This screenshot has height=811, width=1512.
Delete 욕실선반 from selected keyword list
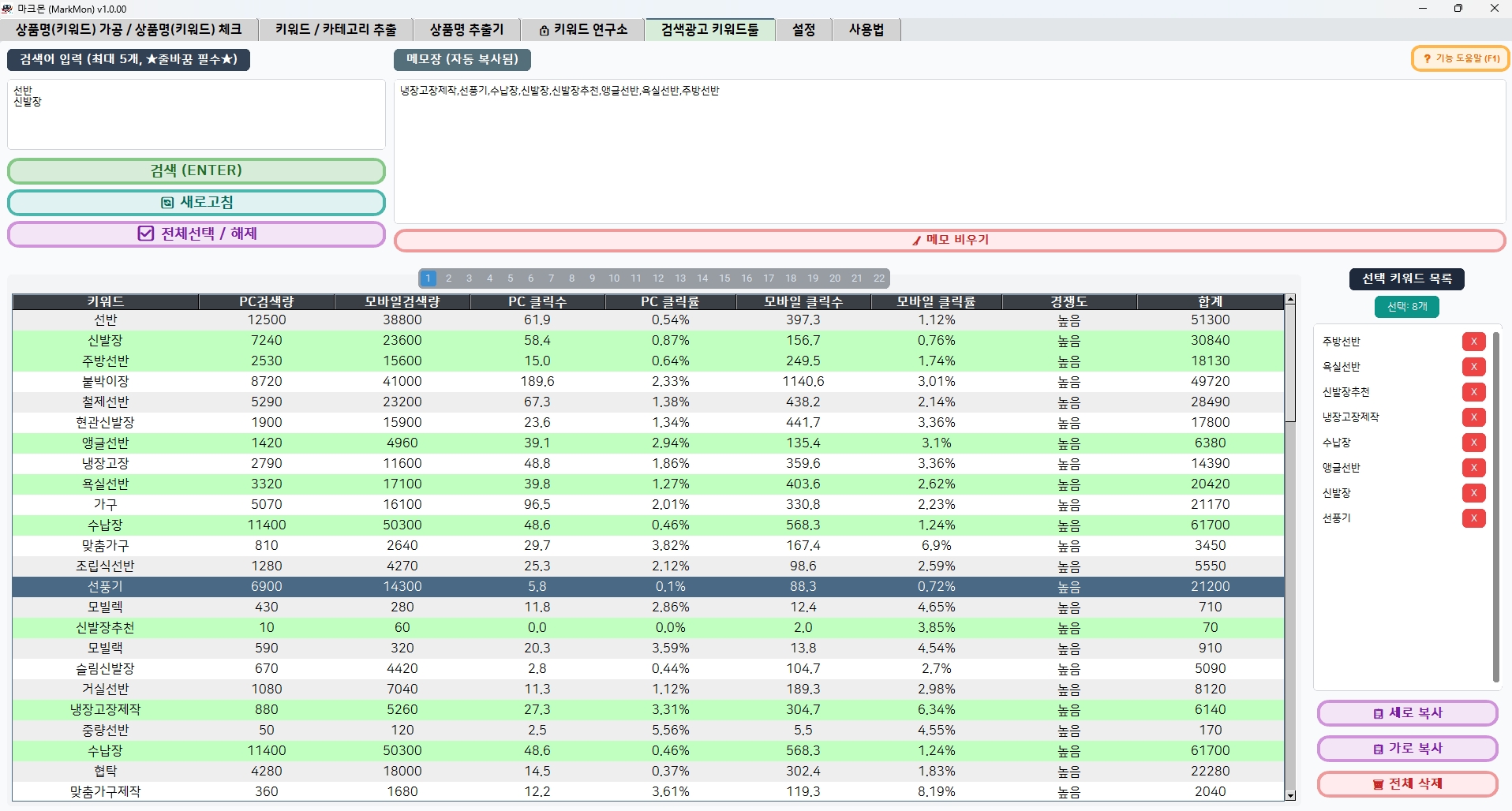click(1473, 367)
